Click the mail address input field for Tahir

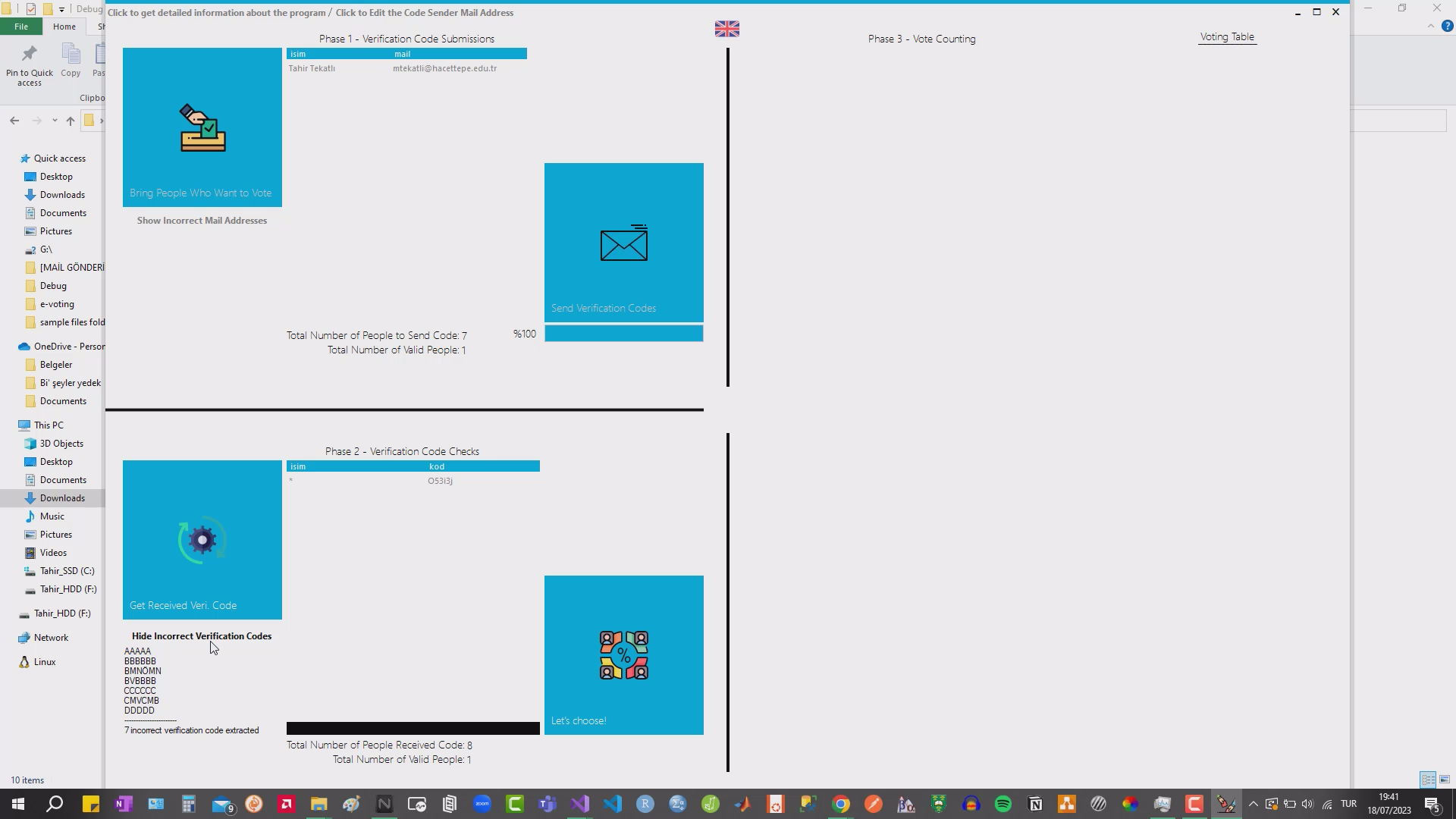pos(443,67)
